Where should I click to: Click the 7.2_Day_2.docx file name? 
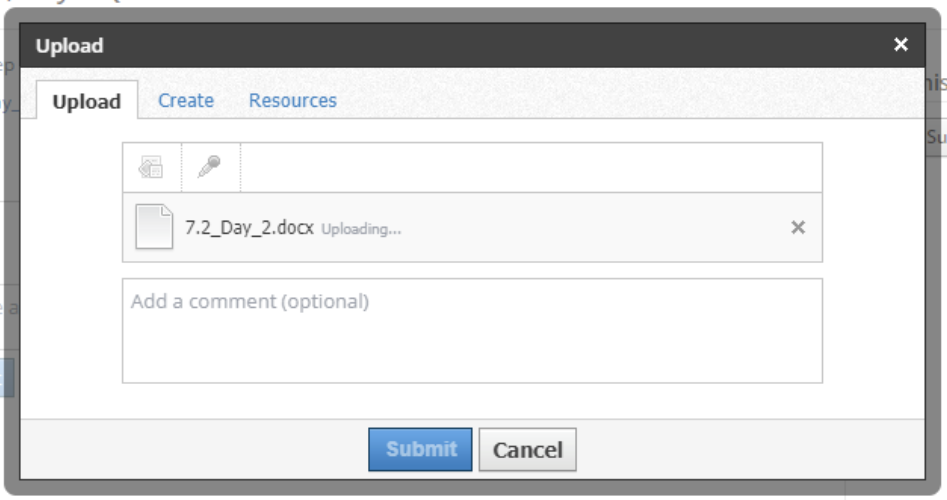250,227
